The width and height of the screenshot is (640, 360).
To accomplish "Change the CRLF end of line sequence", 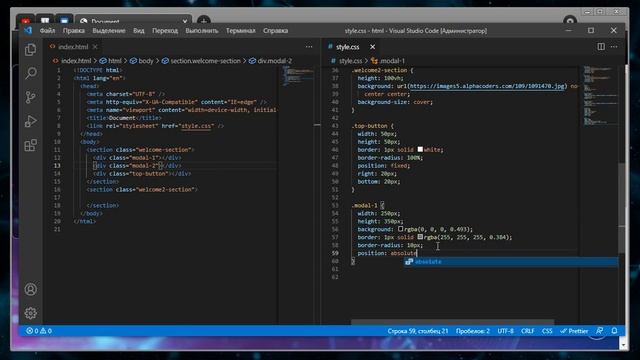I will tap(527, 331).
